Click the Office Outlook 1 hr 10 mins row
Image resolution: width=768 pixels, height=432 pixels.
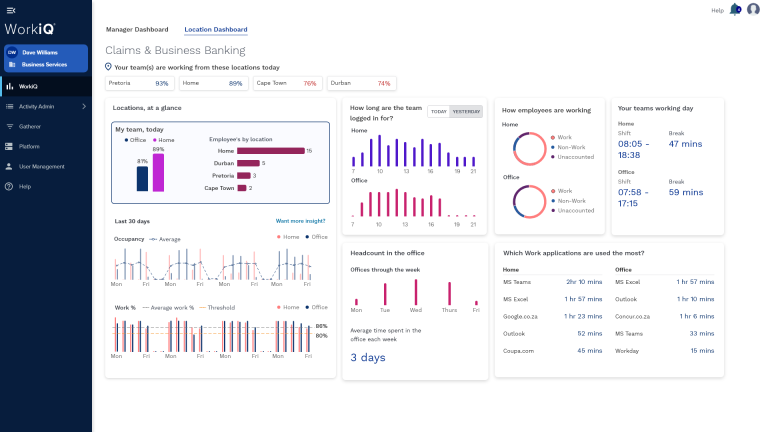(665, 299)
